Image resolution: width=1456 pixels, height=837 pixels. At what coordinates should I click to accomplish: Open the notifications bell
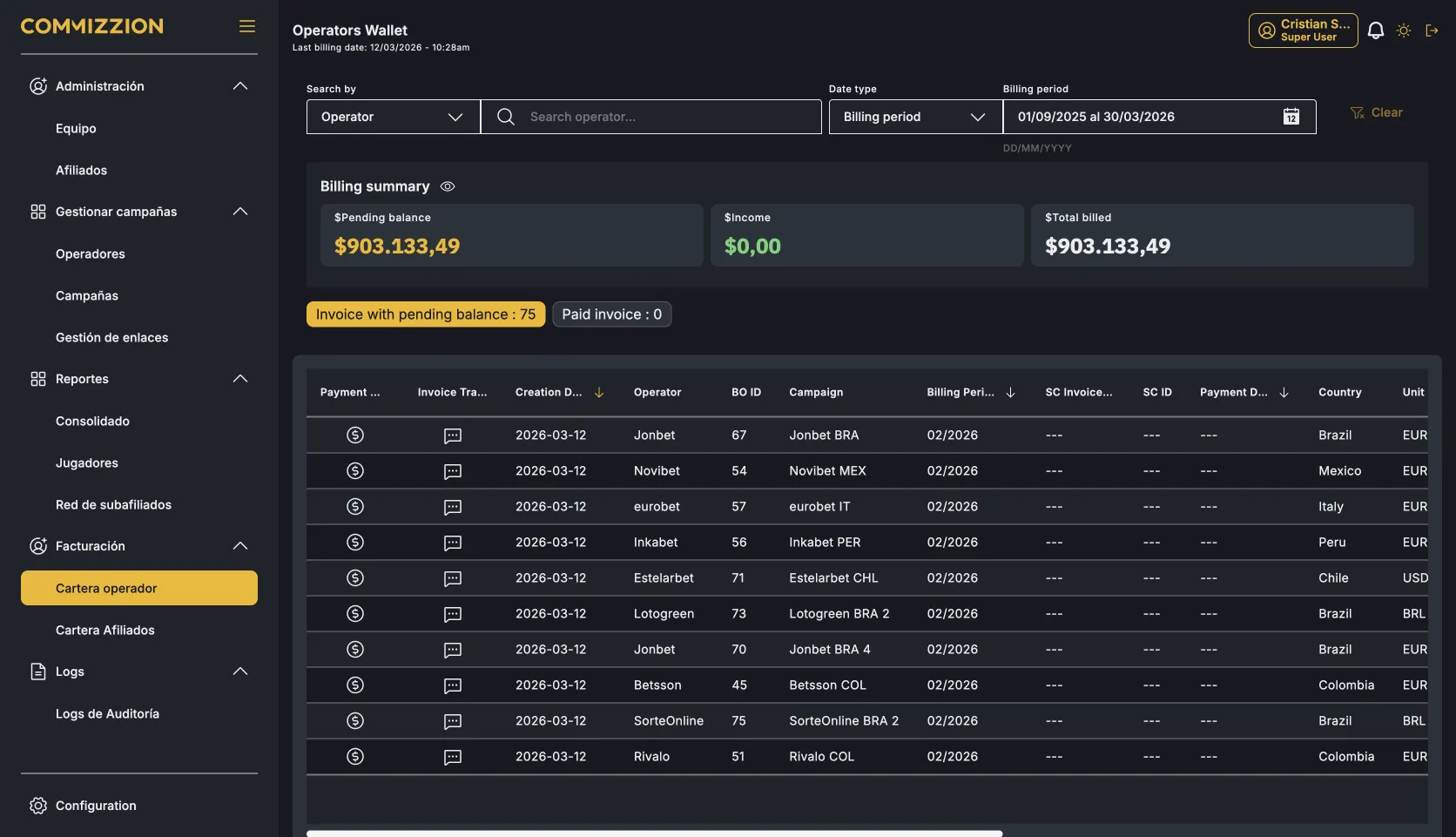pyautogui.click(x=1376, y=30)
